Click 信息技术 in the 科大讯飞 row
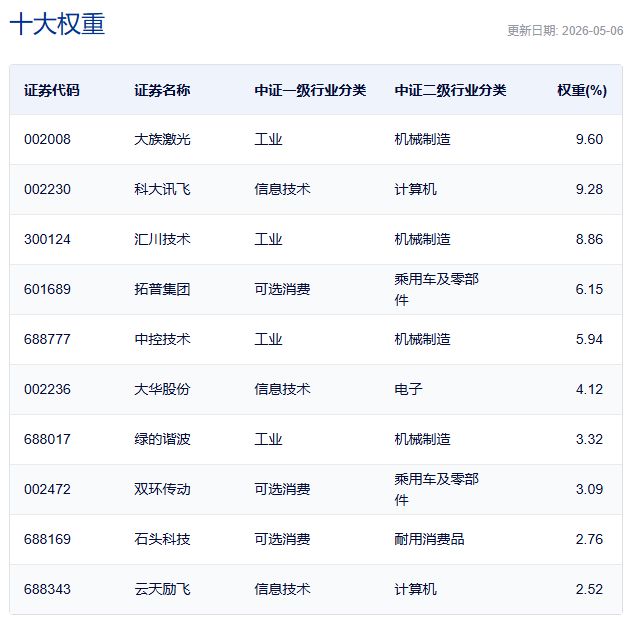Screen dimensions: 628x621 coord(282,189)
